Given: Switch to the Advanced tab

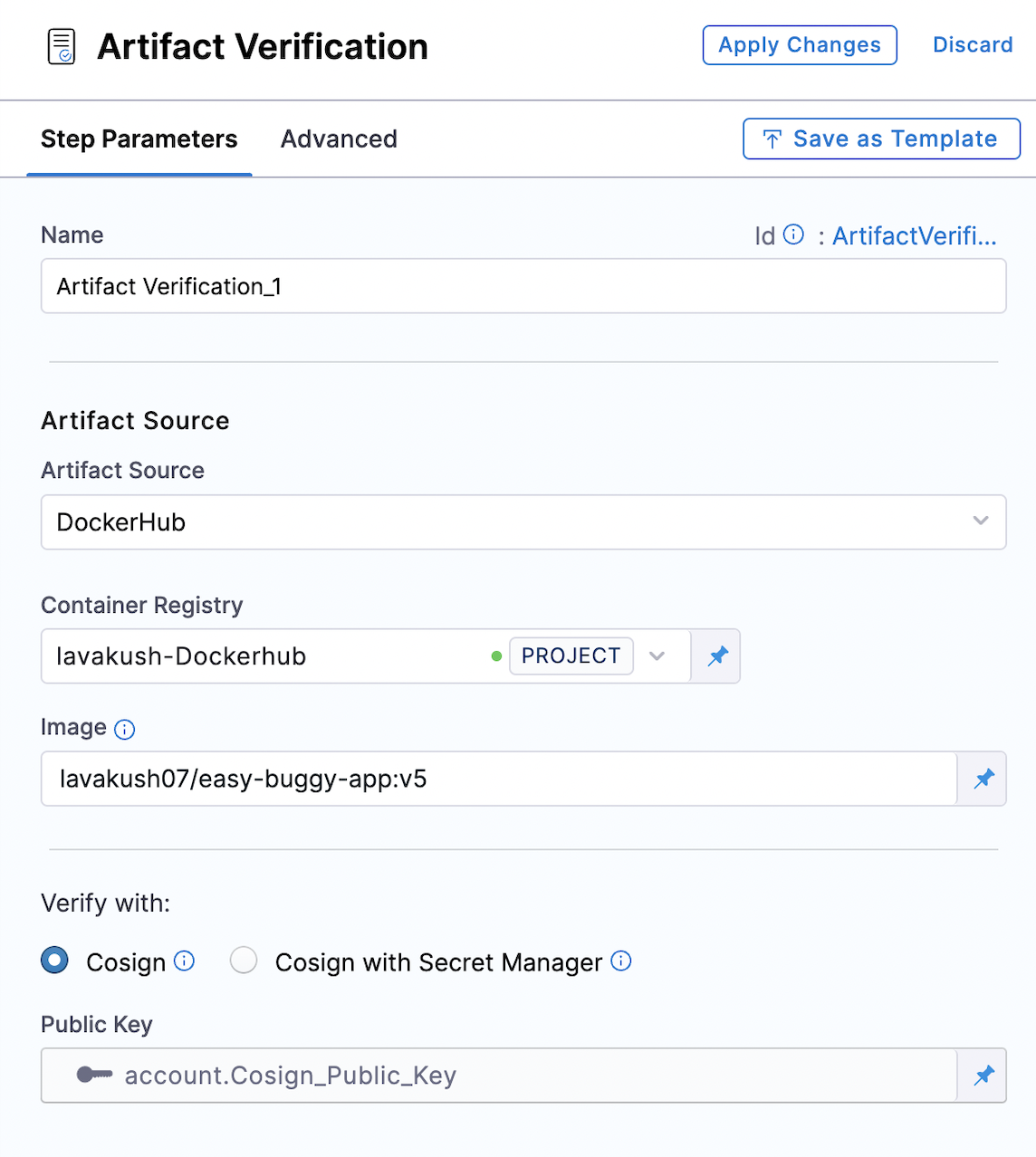Looking at the screenshot, I should 339,139.
